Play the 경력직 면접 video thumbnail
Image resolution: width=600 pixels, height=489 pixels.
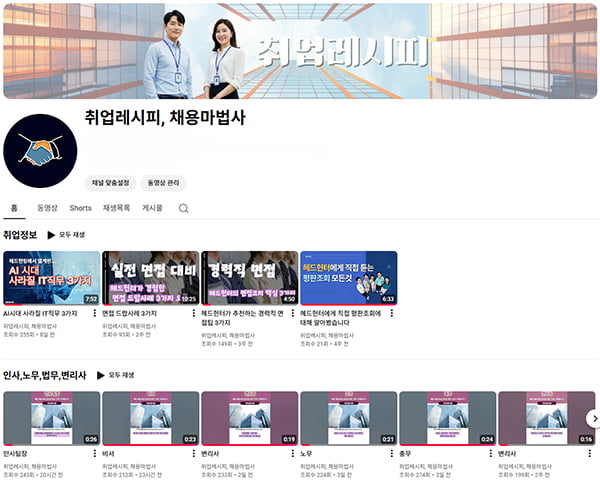tap(249, 277)
